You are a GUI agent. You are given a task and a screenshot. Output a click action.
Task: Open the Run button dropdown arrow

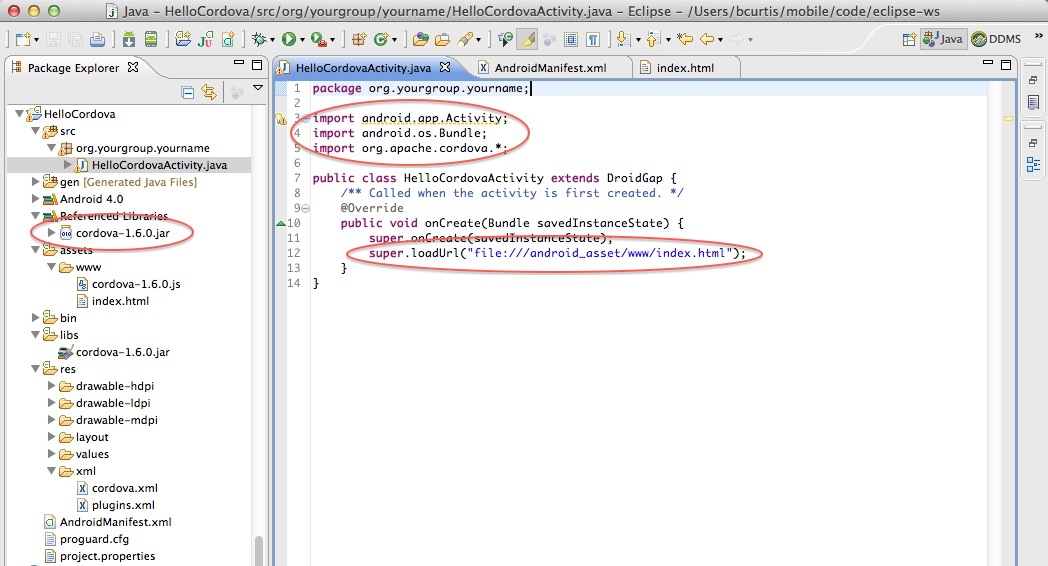(302, 41)
